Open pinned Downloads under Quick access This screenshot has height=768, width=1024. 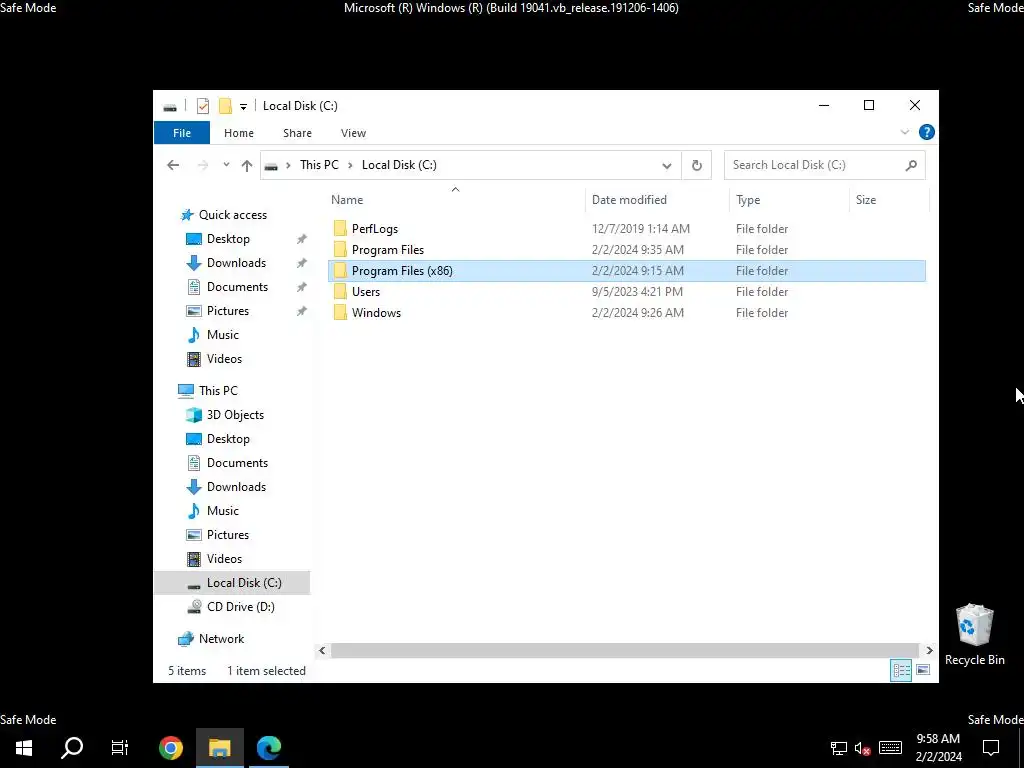coord(236,263)
